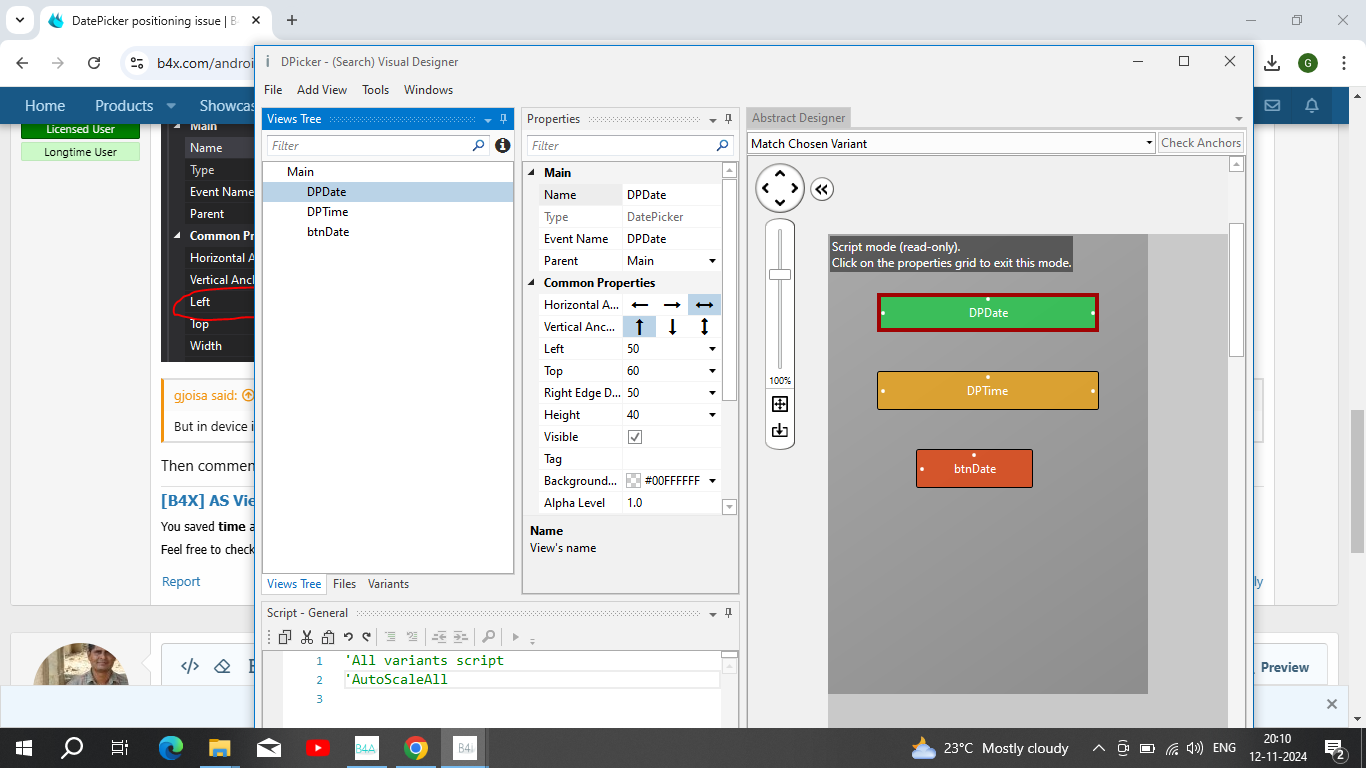Click the copy icon in Script toolbar

[x=285, y=637]
